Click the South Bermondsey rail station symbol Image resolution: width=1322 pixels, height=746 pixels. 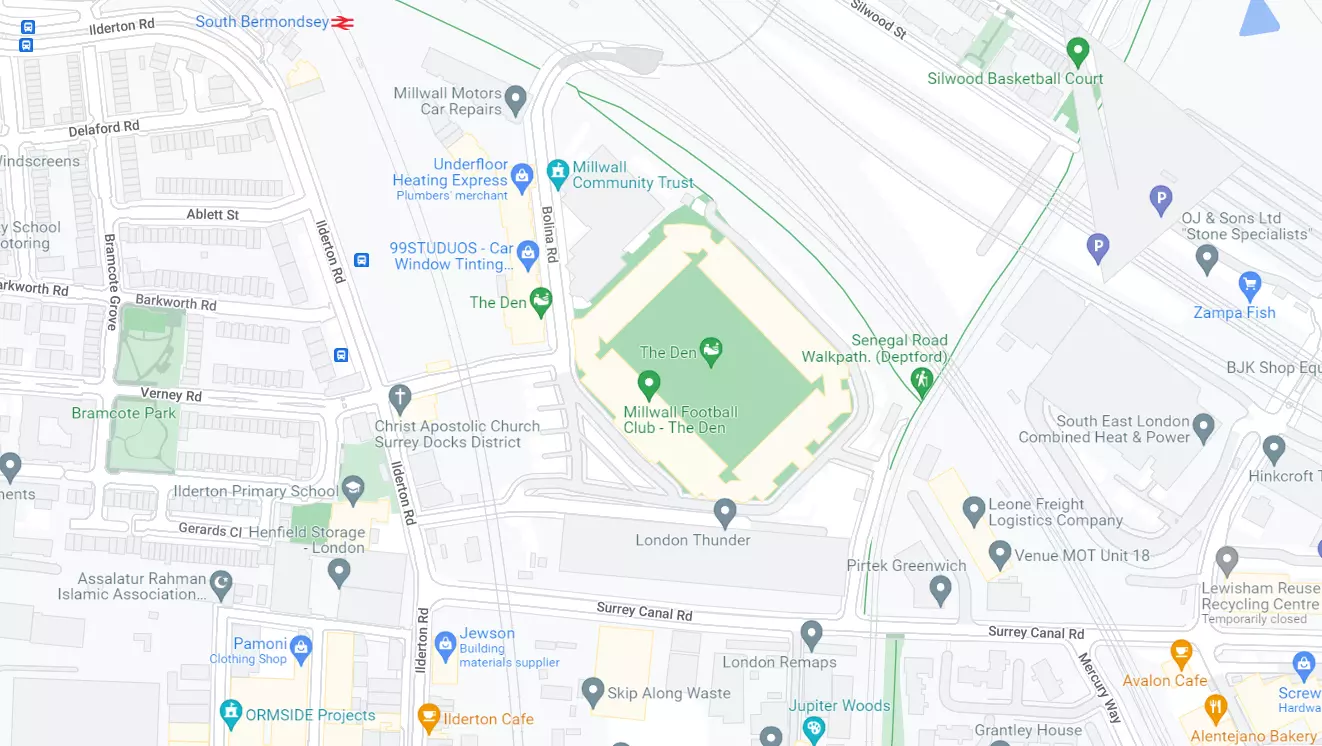tap(343, 22)
